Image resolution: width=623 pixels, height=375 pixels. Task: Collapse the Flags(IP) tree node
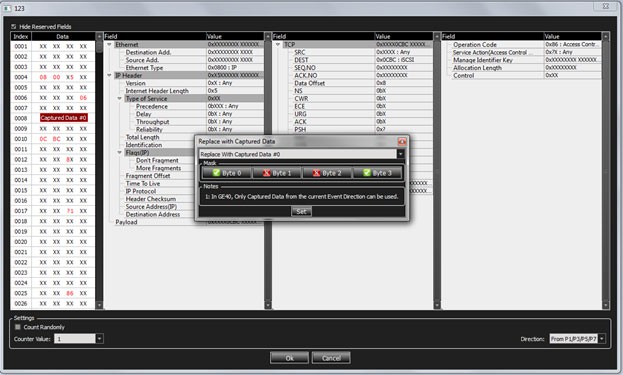[x=119, y=153]
